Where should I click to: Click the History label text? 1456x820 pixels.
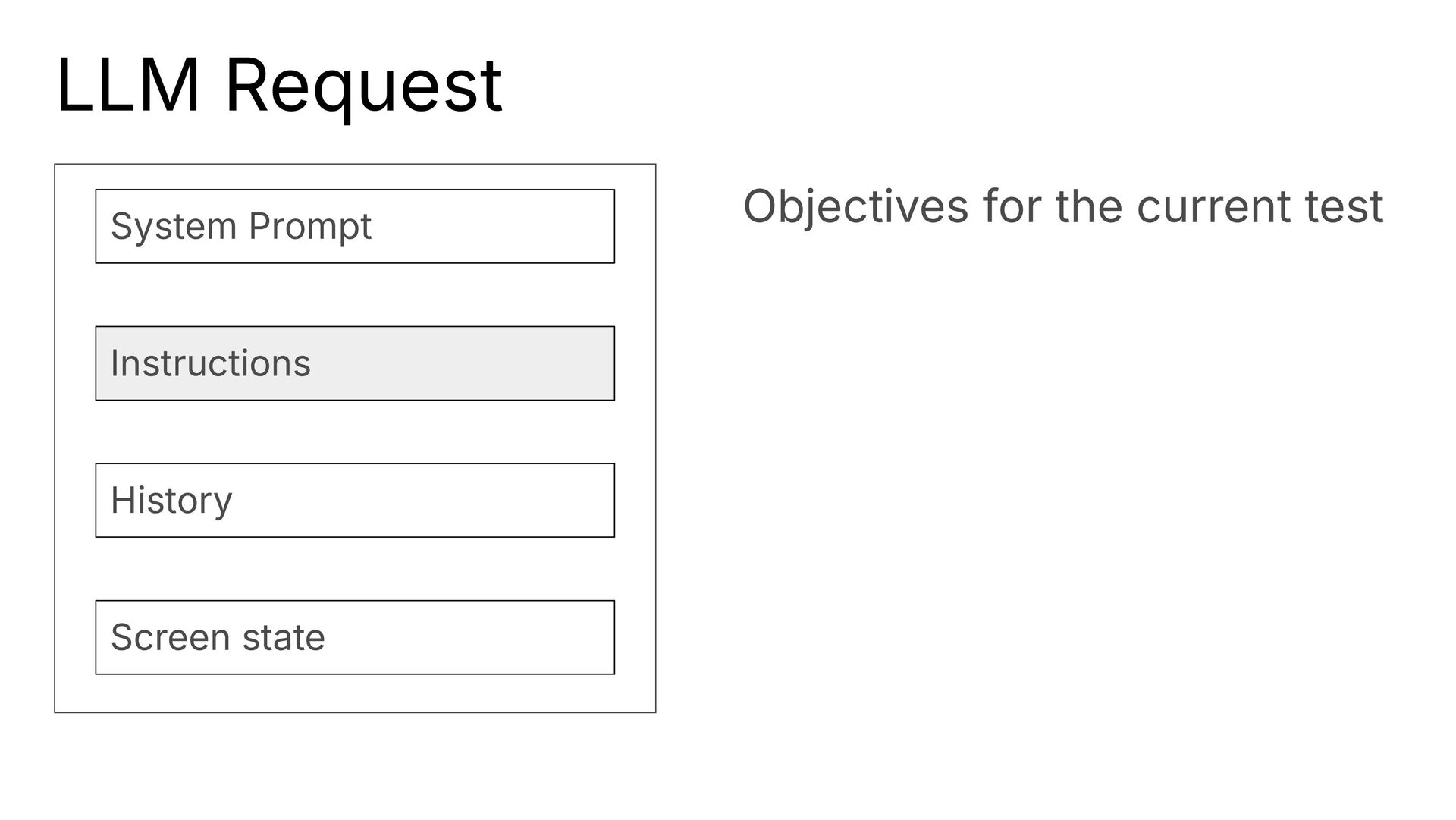click(x=171, y=501)
